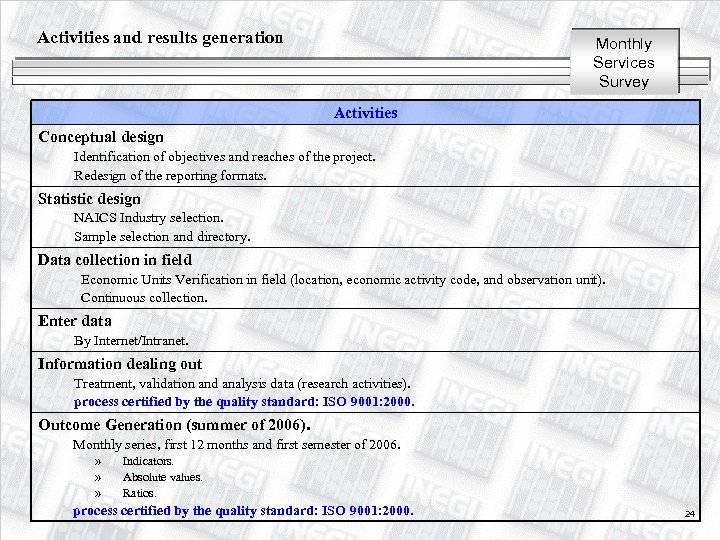Click 'NAICS Industry selection.' line
720x540 pixels.
tap(149, 218)
